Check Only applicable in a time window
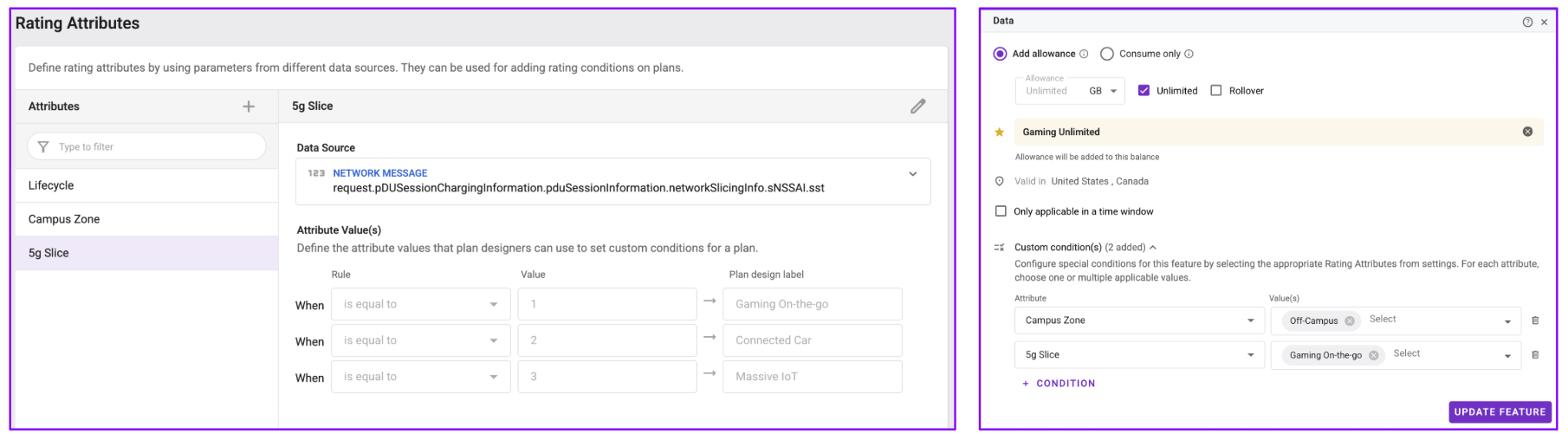Image resolution: width=1568 pixels, height=440 pixels. [x=1001, y=211]
